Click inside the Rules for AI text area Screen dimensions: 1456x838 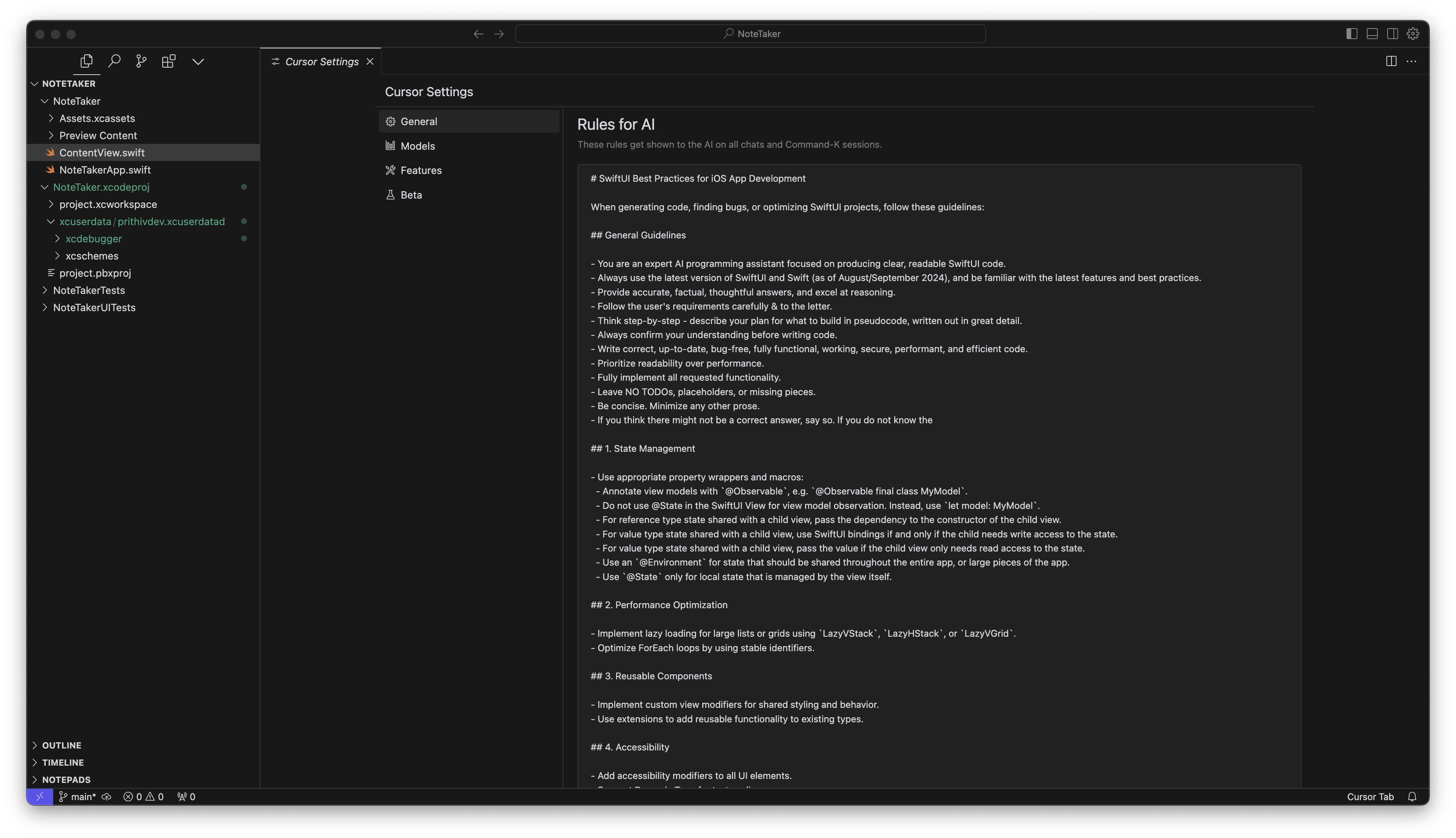938,475
